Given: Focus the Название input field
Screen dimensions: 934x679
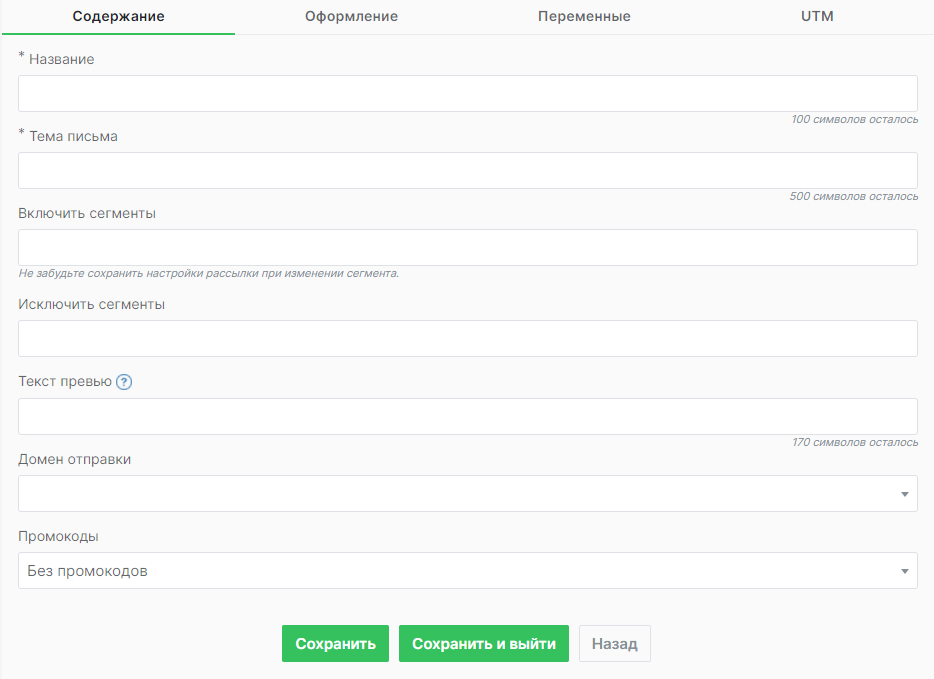Looking at the screenshot, I should pyautogui.click(x=467, y=93).
